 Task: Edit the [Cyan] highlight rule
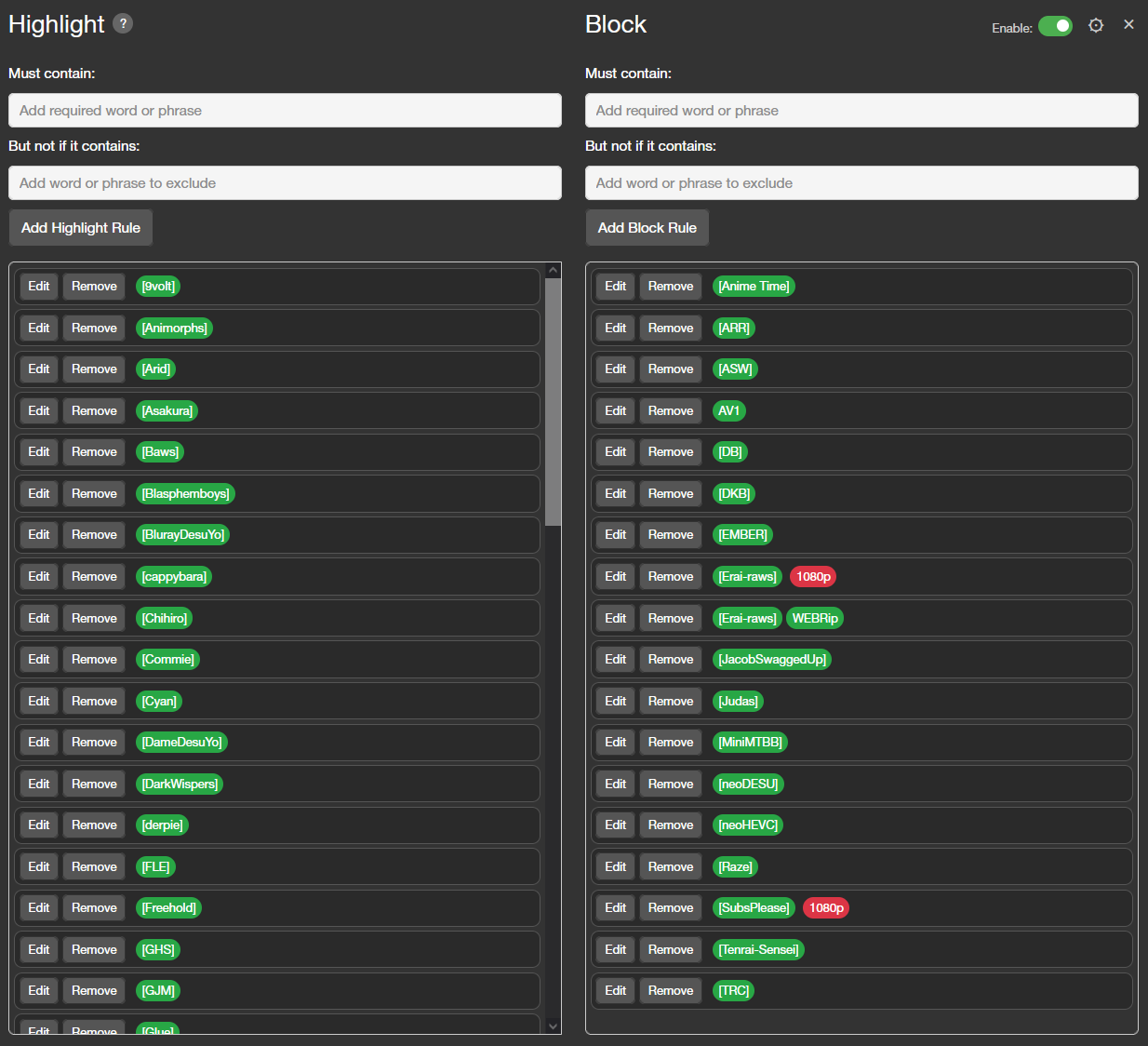point(39,701)
